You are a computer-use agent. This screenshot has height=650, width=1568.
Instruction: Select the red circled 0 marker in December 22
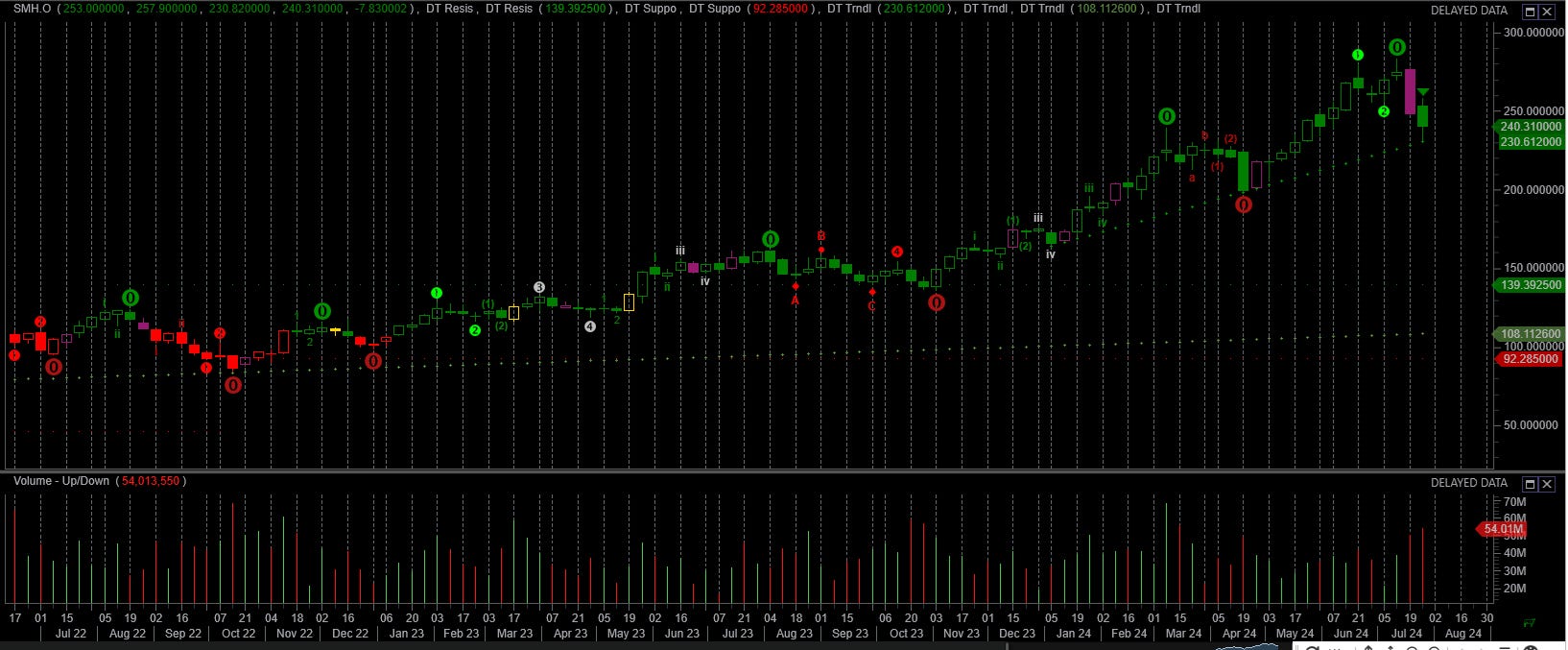point(373,361)
